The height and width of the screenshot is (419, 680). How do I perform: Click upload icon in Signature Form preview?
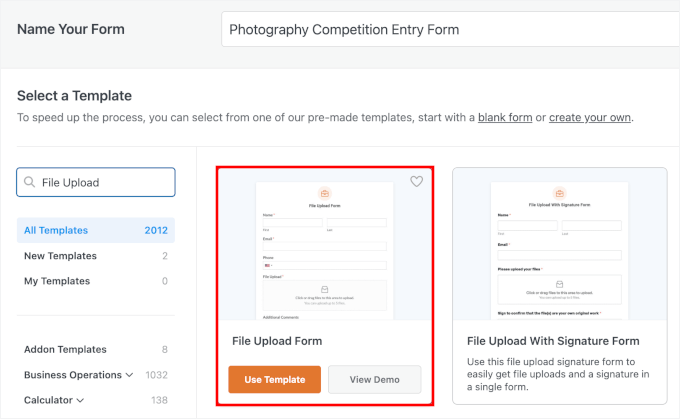point(559,283)
